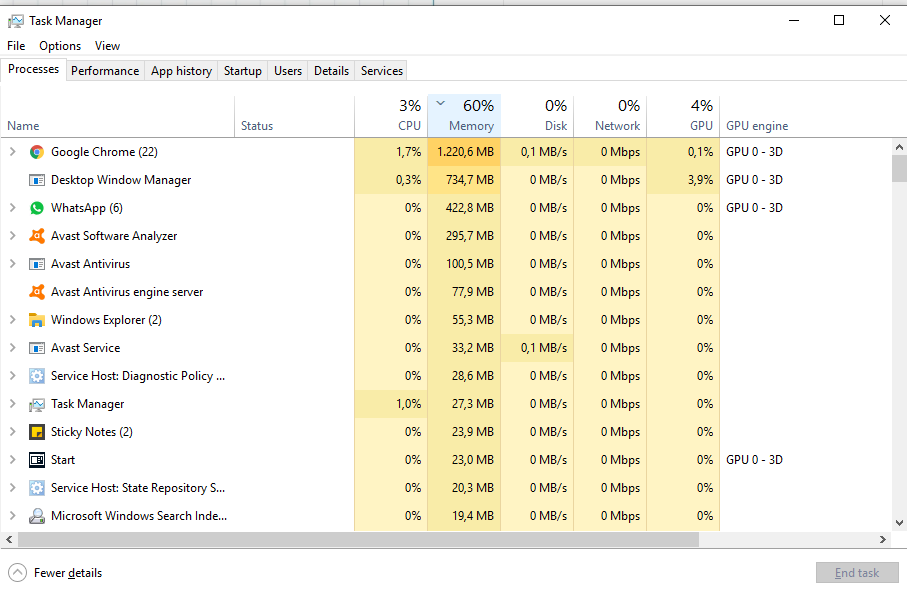Viewport: 907px width, 597px height.
Task: Select the Sticky Notes process icon
Action: point(36,432)
